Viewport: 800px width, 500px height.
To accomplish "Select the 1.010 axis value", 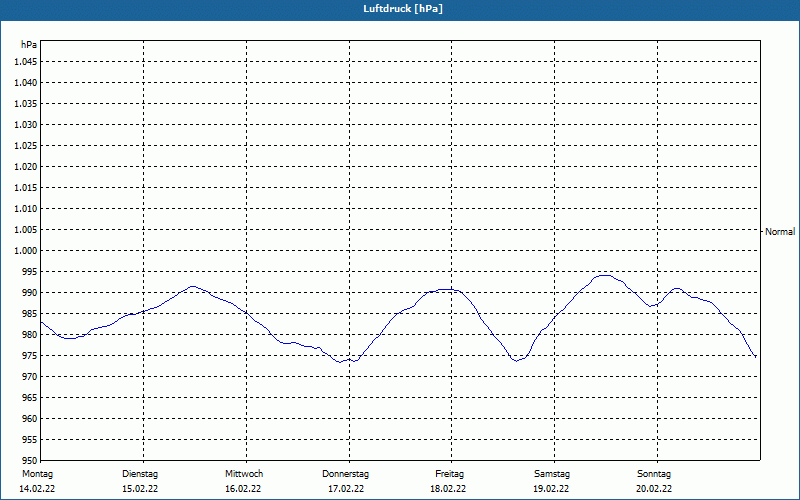I will 26,209.
